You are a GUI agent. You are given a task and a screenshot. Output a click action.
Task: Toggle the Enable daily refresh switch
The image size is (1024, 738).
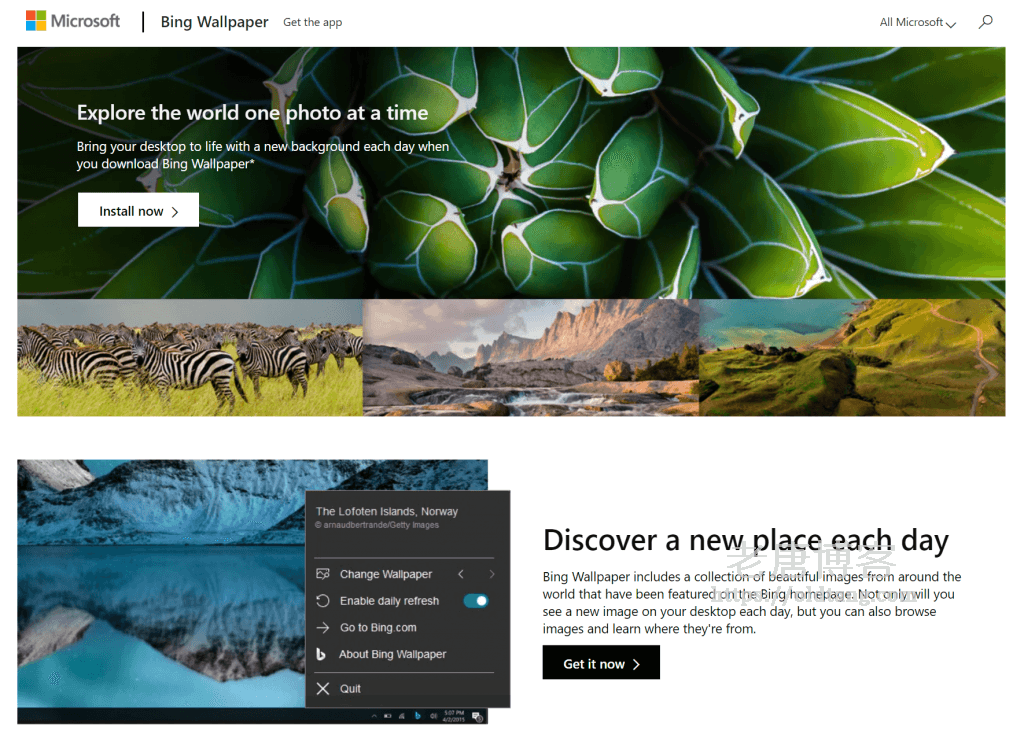[x=476, y=601]
